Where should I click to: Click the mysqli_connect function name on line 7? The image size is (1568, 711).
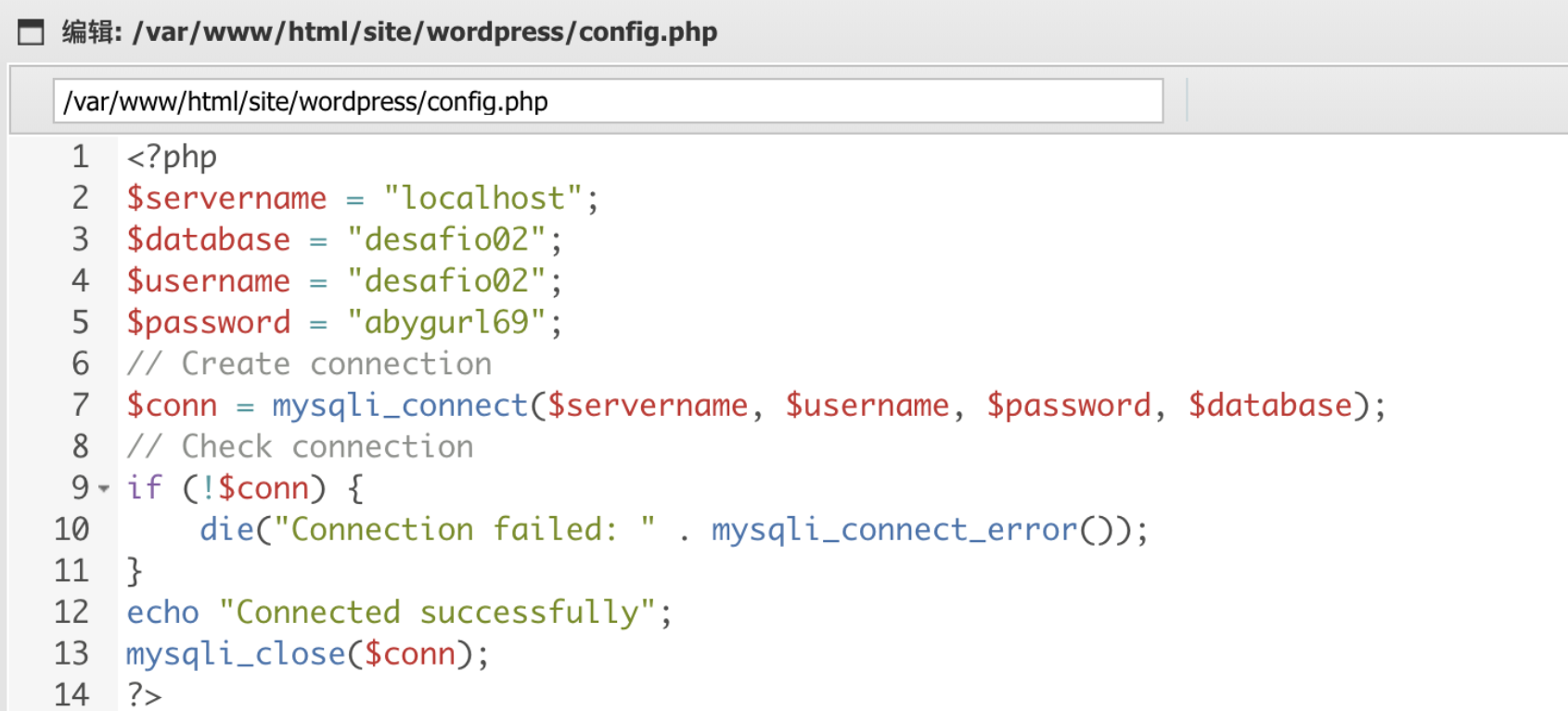coord(400,406)
